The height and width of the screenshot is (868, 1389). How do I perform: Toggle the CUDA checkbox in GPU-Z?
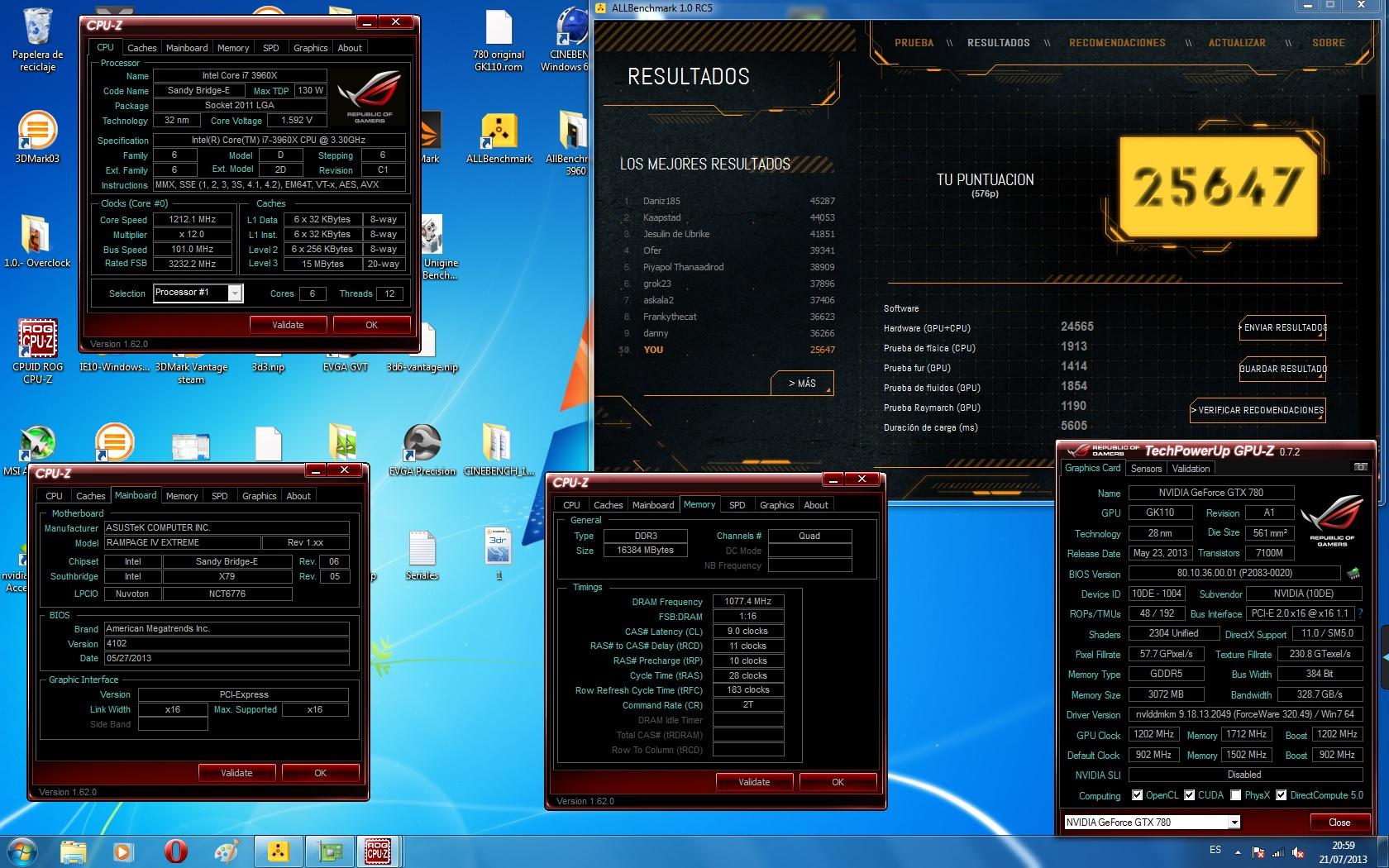coord(1189,794)
